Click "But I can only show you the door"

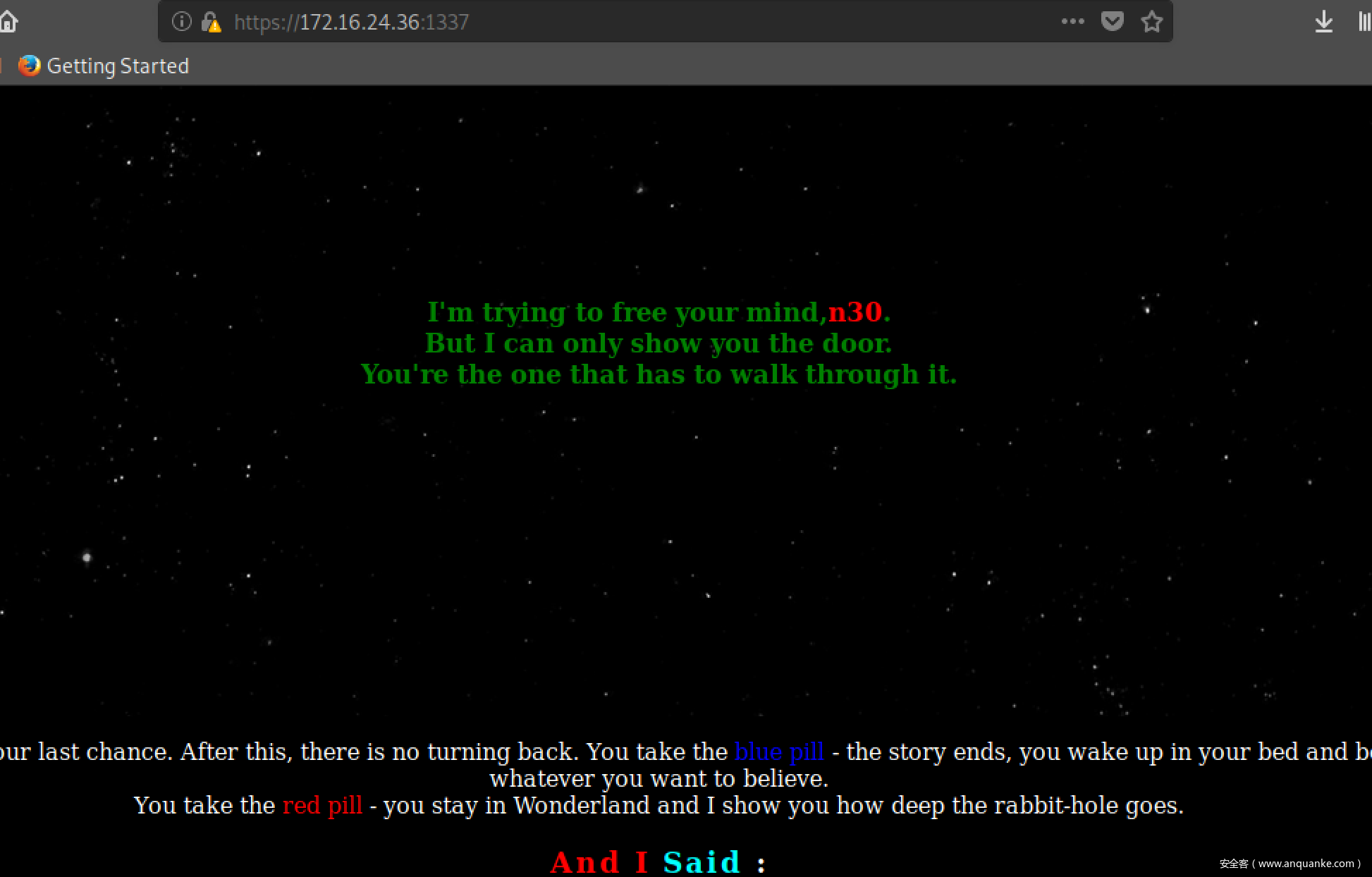coord(658,343)
